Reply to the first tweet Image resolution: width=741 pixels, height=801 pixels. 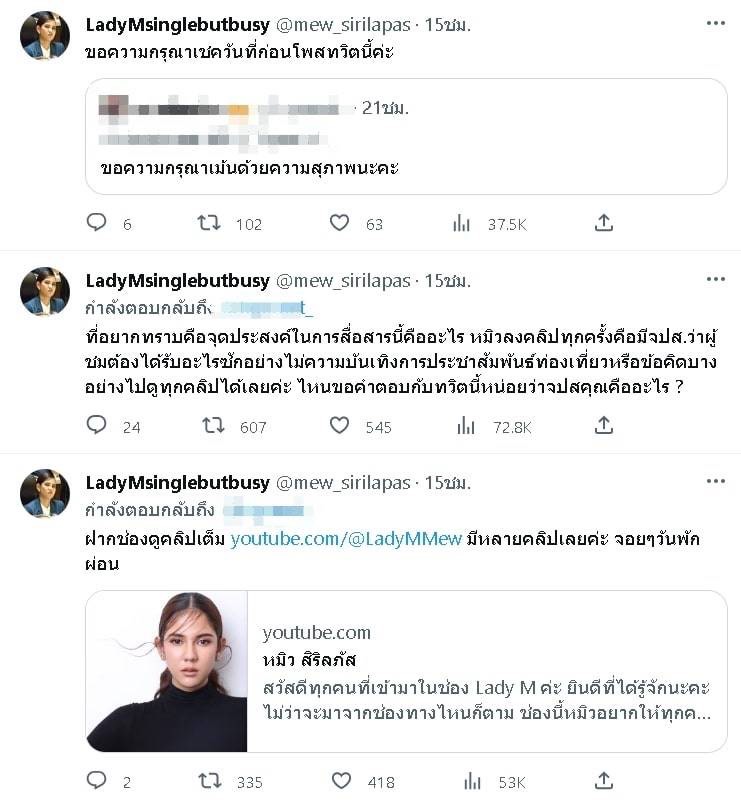[97, 224]
